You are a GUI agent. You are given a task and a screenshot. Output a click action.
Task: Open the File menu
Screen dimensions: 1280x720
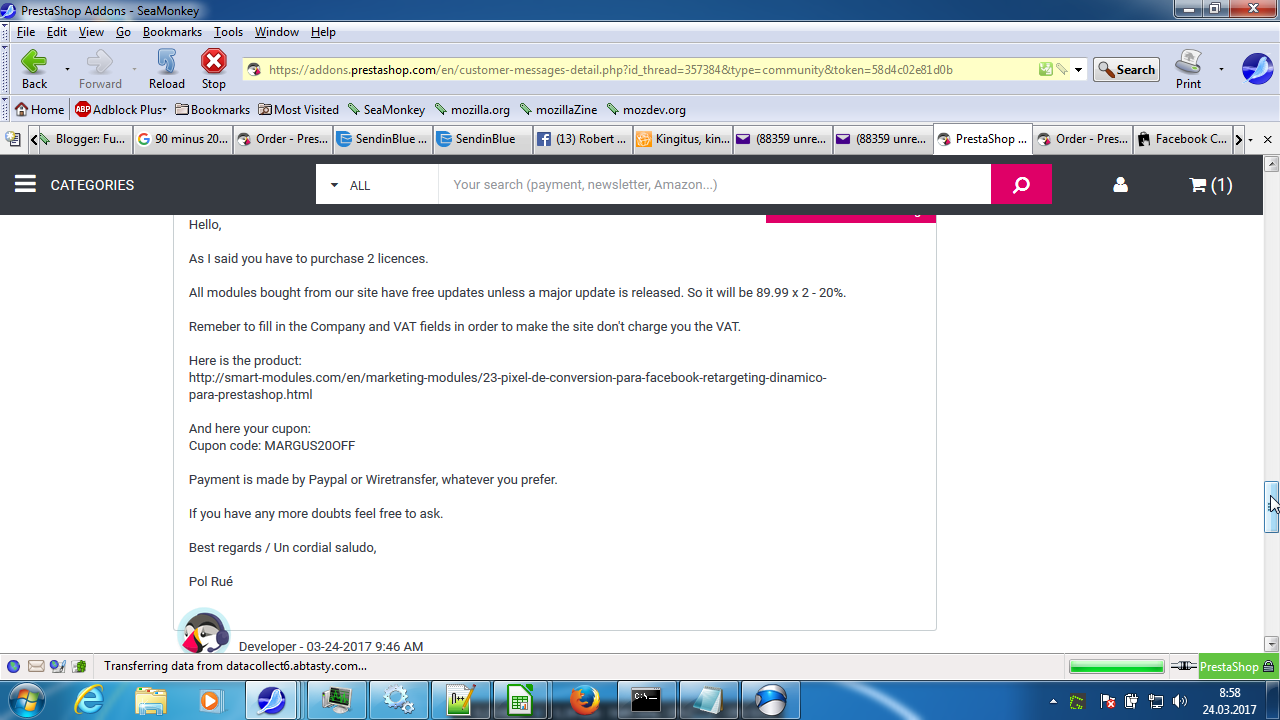tap(26, 32)
